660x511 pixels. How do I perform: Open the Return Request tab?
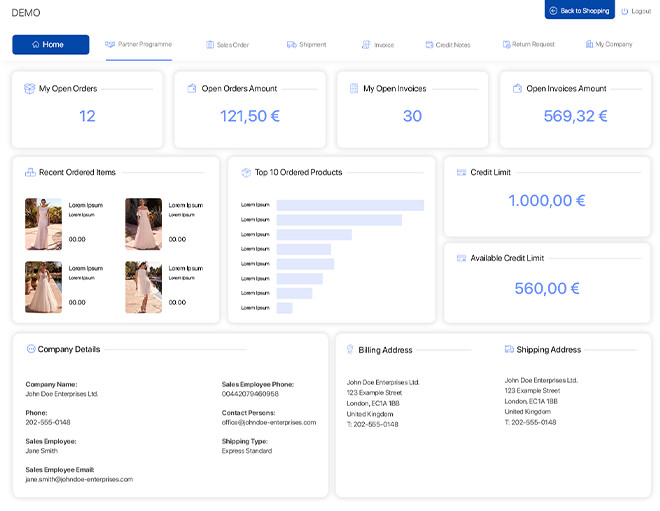click(527, 45)
